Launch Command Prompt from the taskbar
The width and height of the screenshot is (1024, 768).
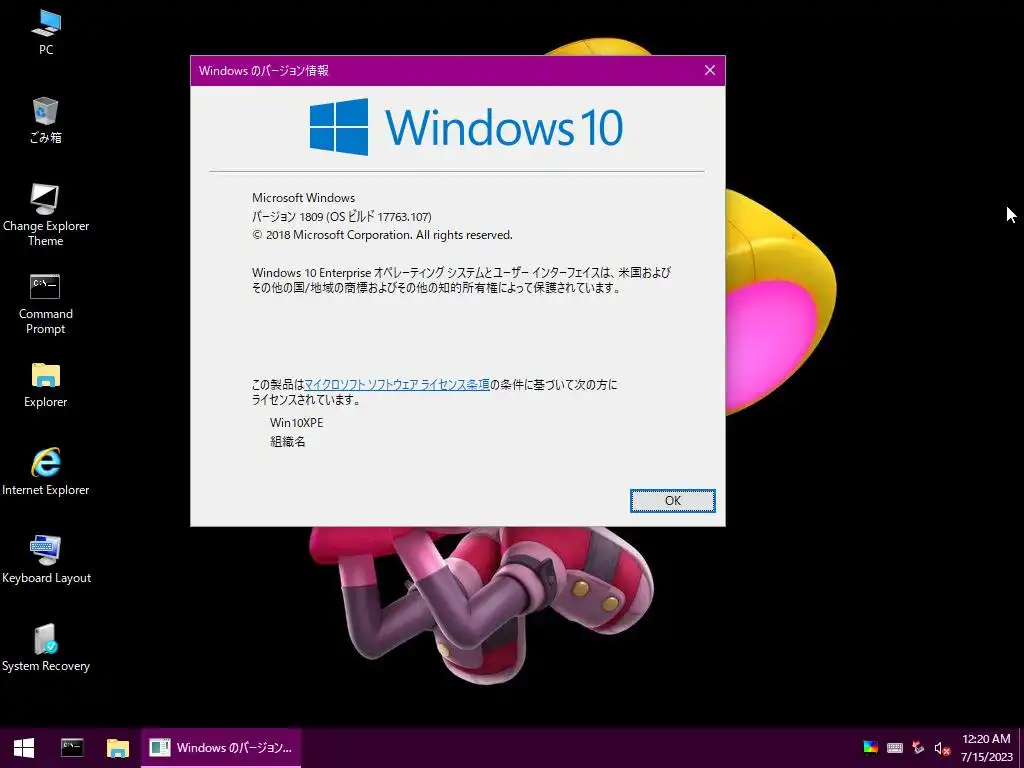[72, 748]
